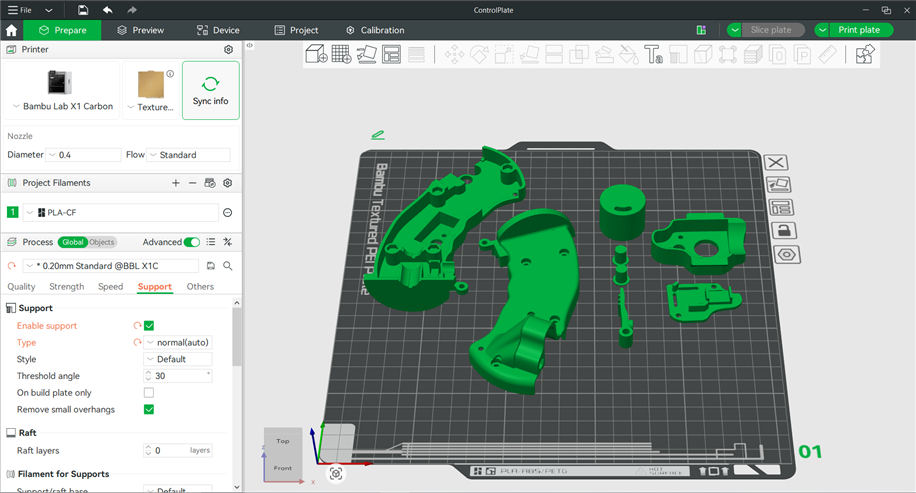Select the Rotate tool in toolbar

[x=479, y=55]
